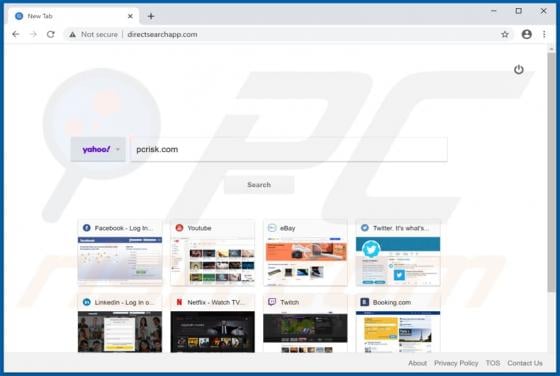Open the Chrome profile account icon

tap(526, 34)
